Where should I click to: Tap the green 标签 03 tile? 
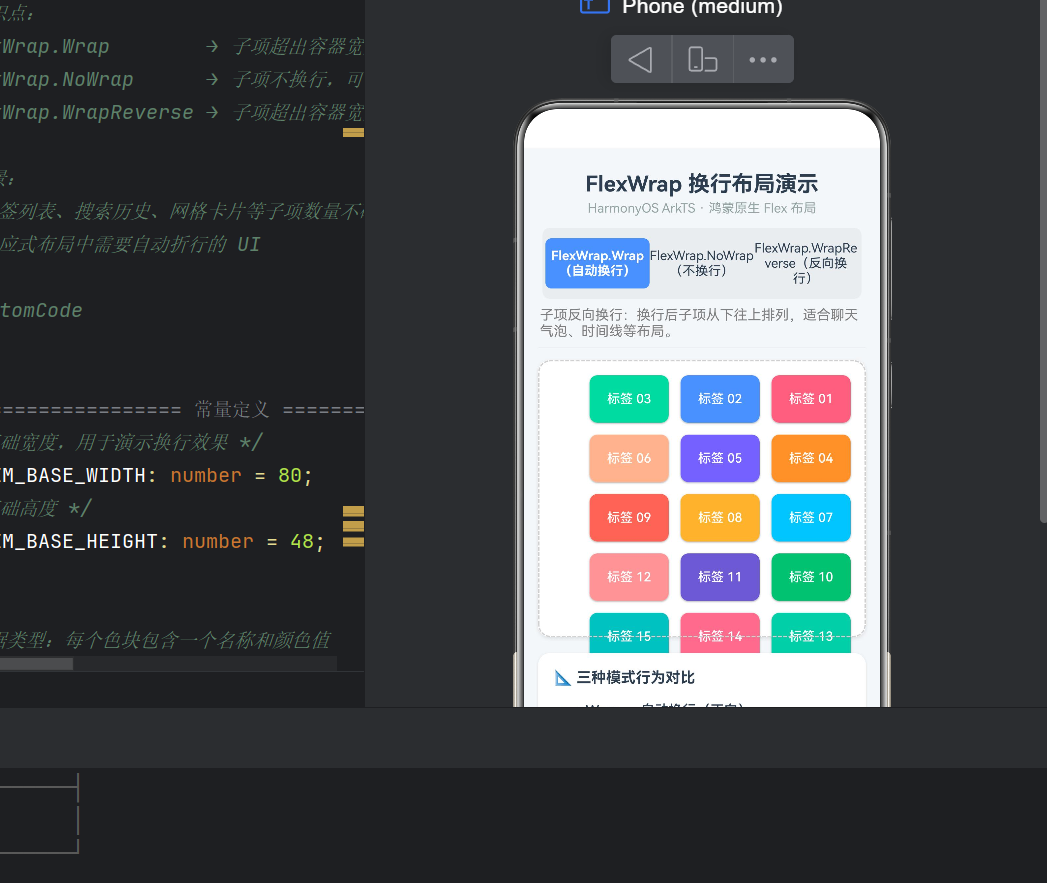[x=629, y=399]
